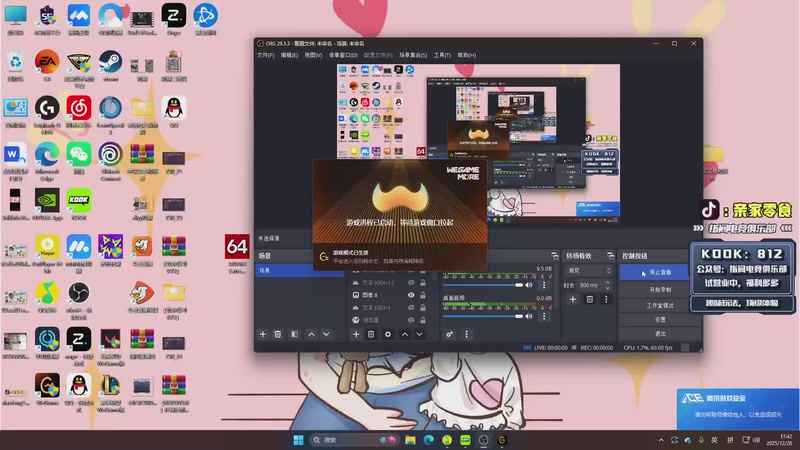
Task: Show the 浏览器 source
Action: pyautogui.click(x=411, y=320)
